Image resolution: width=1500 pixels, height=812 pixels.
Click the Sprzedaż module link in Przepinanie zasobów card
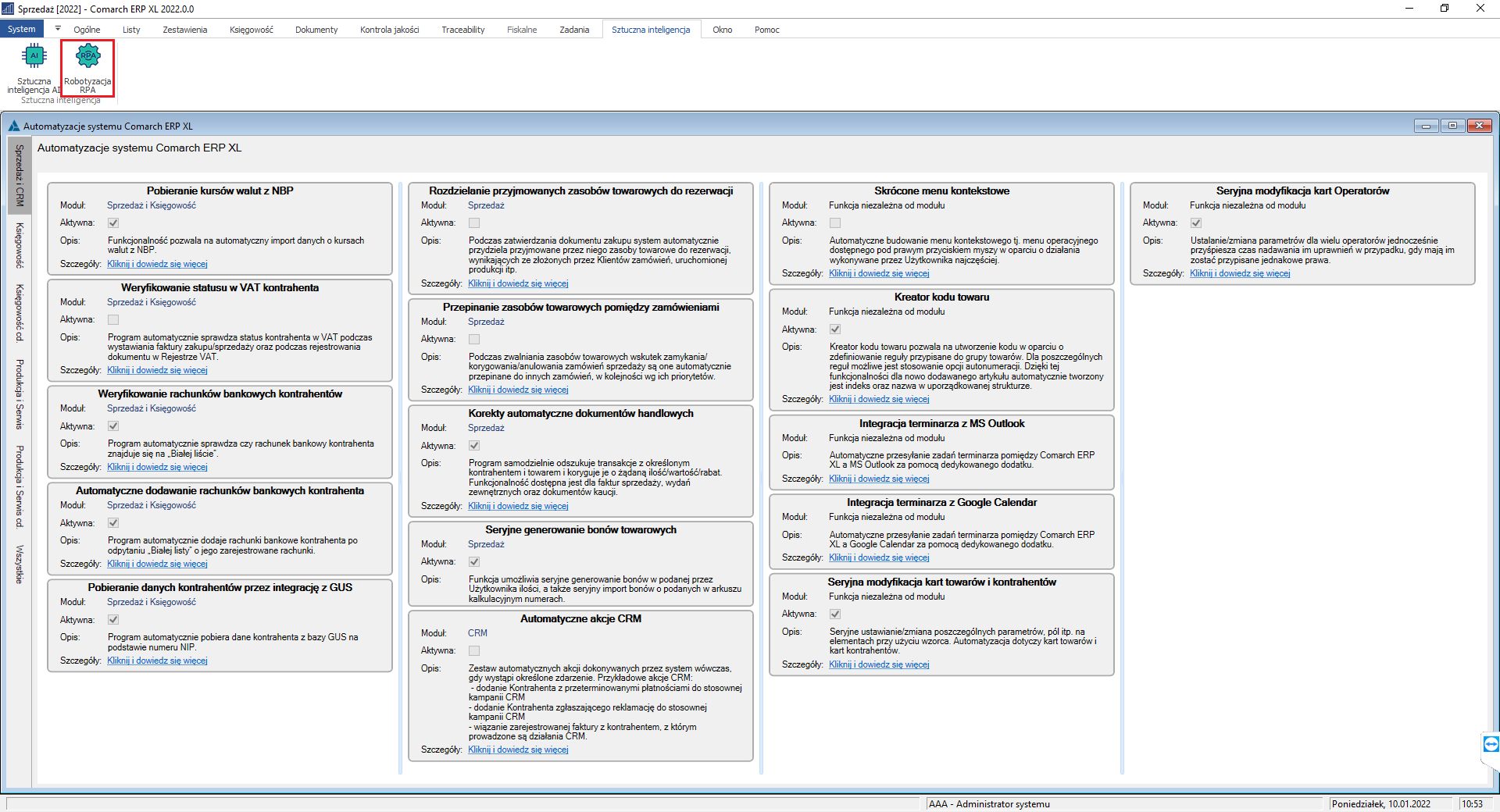[486, 322]
